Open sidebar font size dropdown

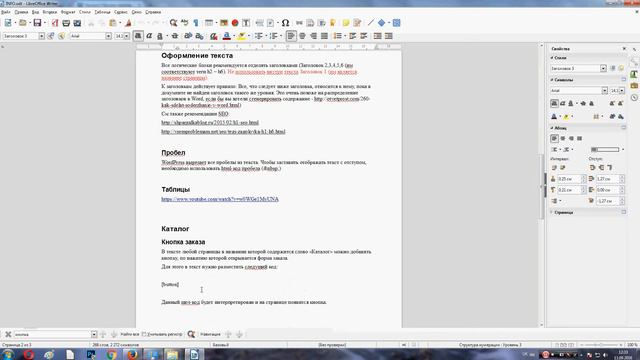(x=622, y=91)
